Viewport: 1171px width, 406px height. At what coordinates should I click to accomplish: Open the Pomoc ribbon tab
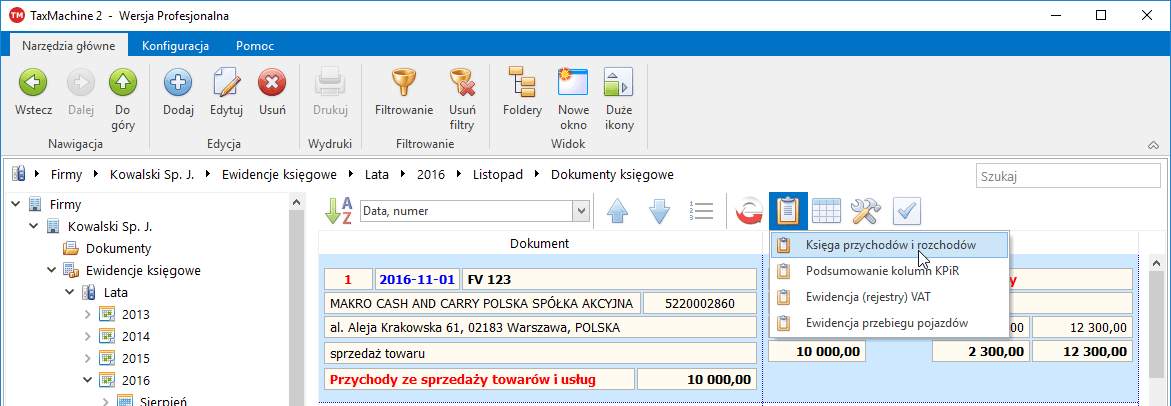[255, 46]
